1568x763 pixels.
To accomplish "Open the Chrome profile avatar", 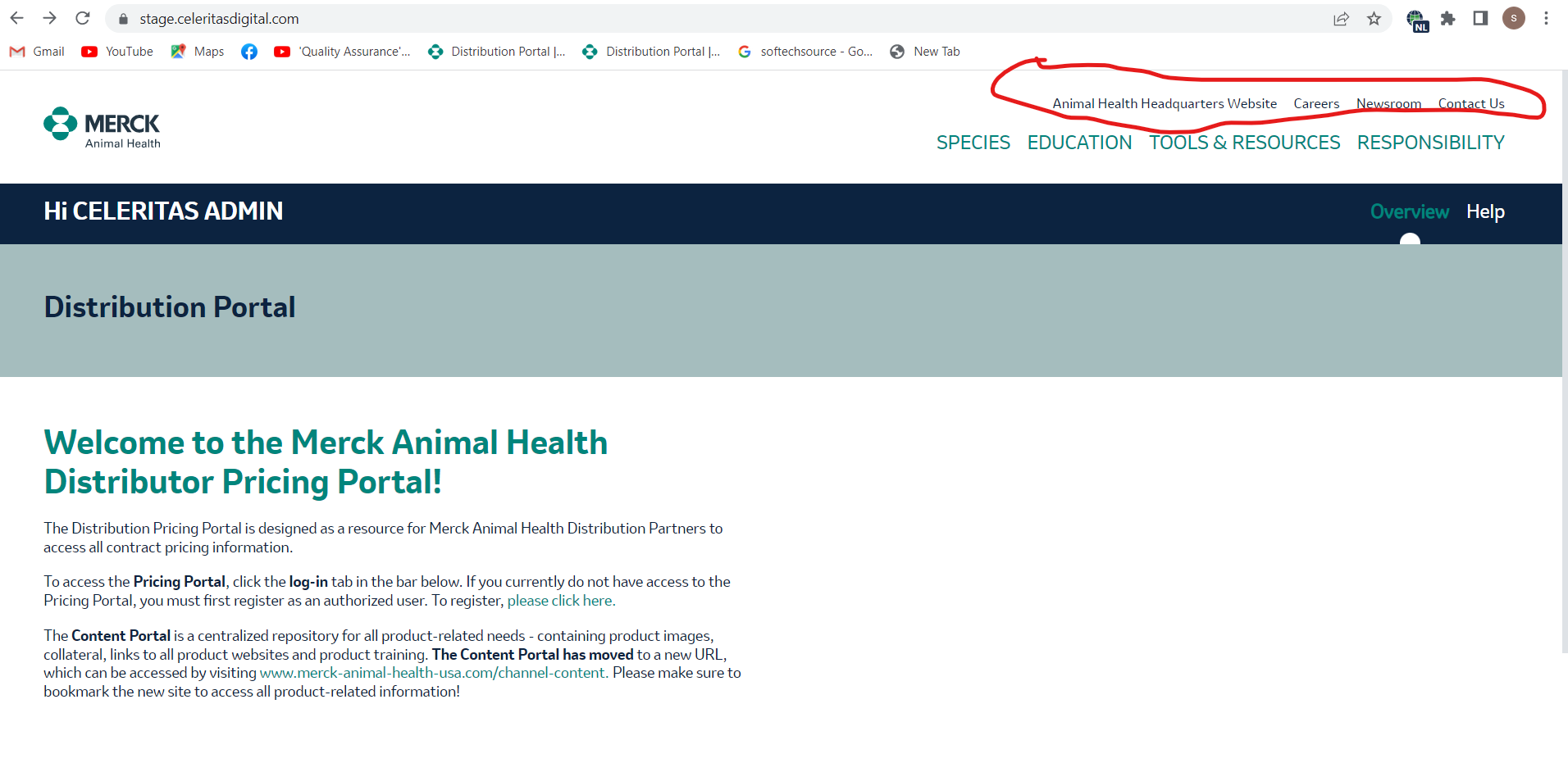I will click(1514, 18).
